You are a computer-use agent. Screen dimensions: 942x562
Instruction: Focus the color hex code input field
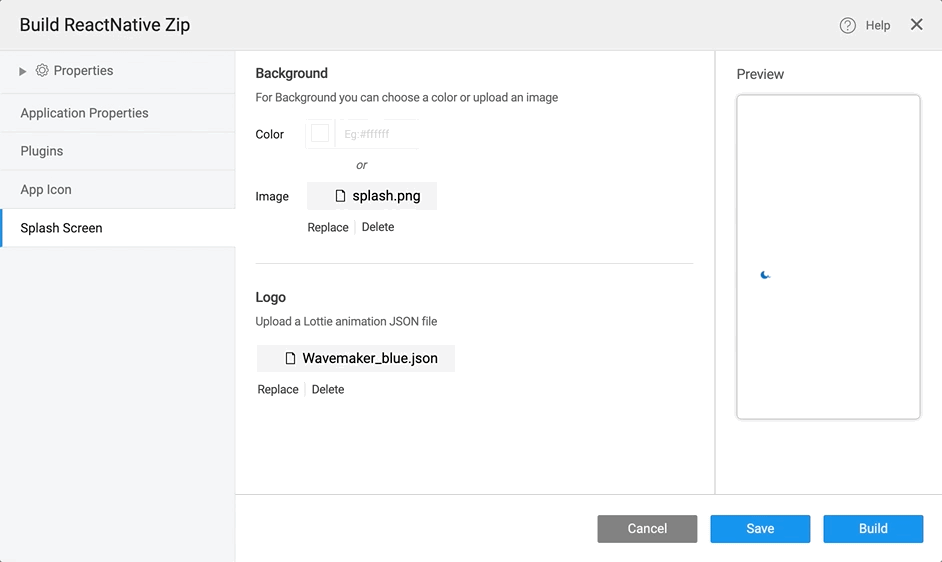378,134
